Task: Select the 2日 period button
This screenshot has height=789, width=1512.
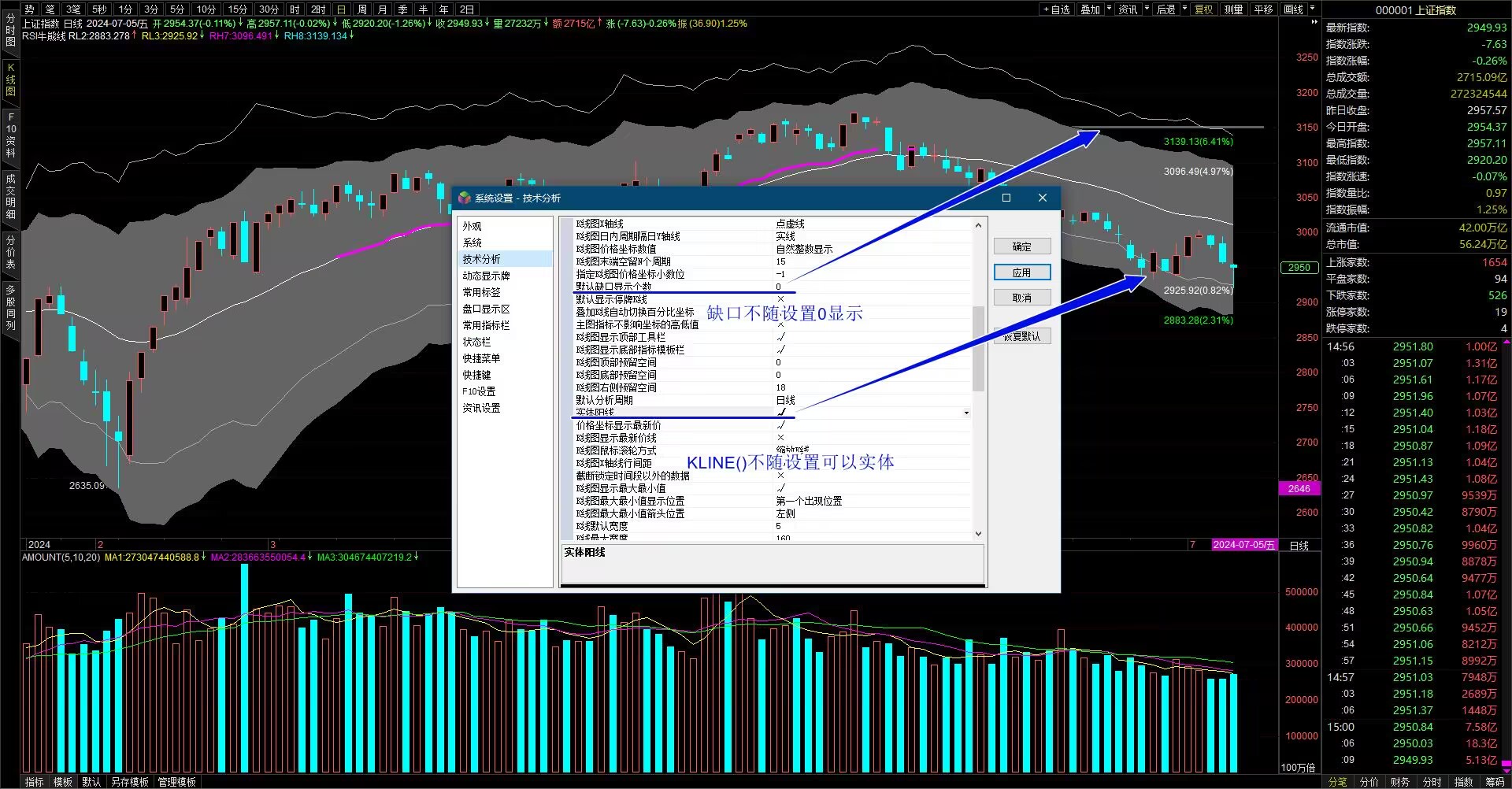Action: pyautogui.click(x=467, y=9)
